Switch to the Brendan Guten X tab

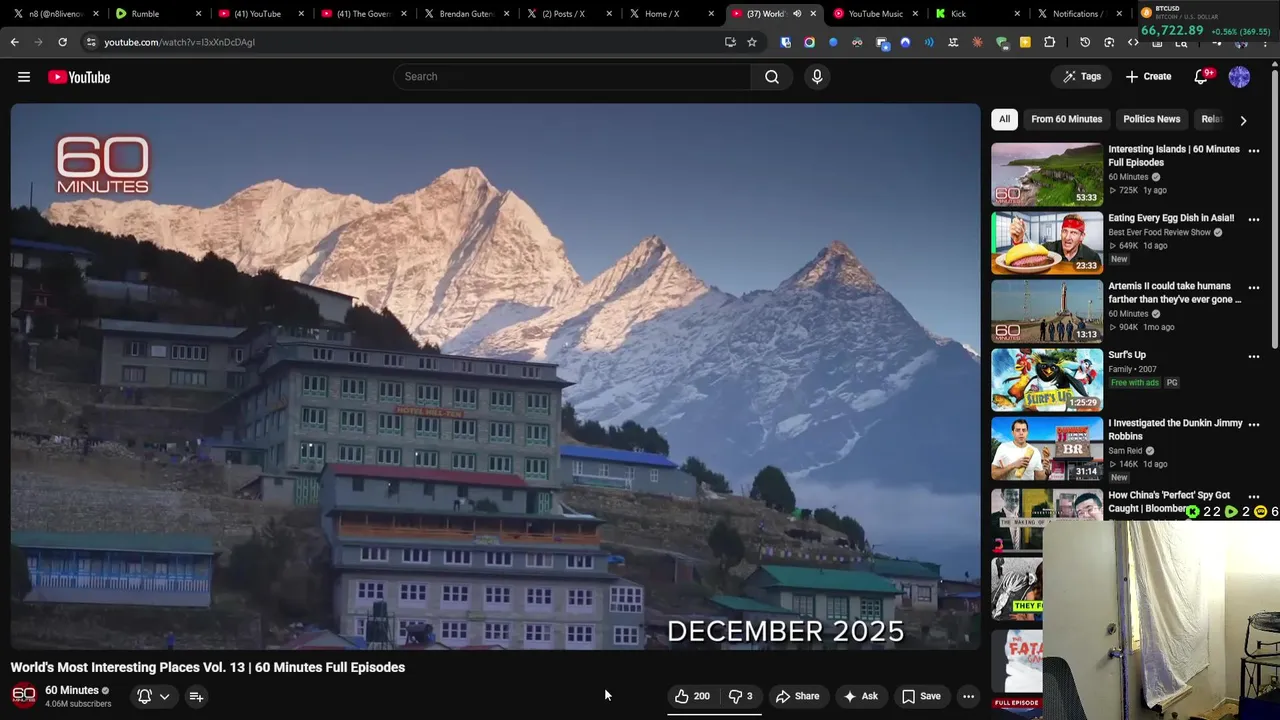pos(467,14)
